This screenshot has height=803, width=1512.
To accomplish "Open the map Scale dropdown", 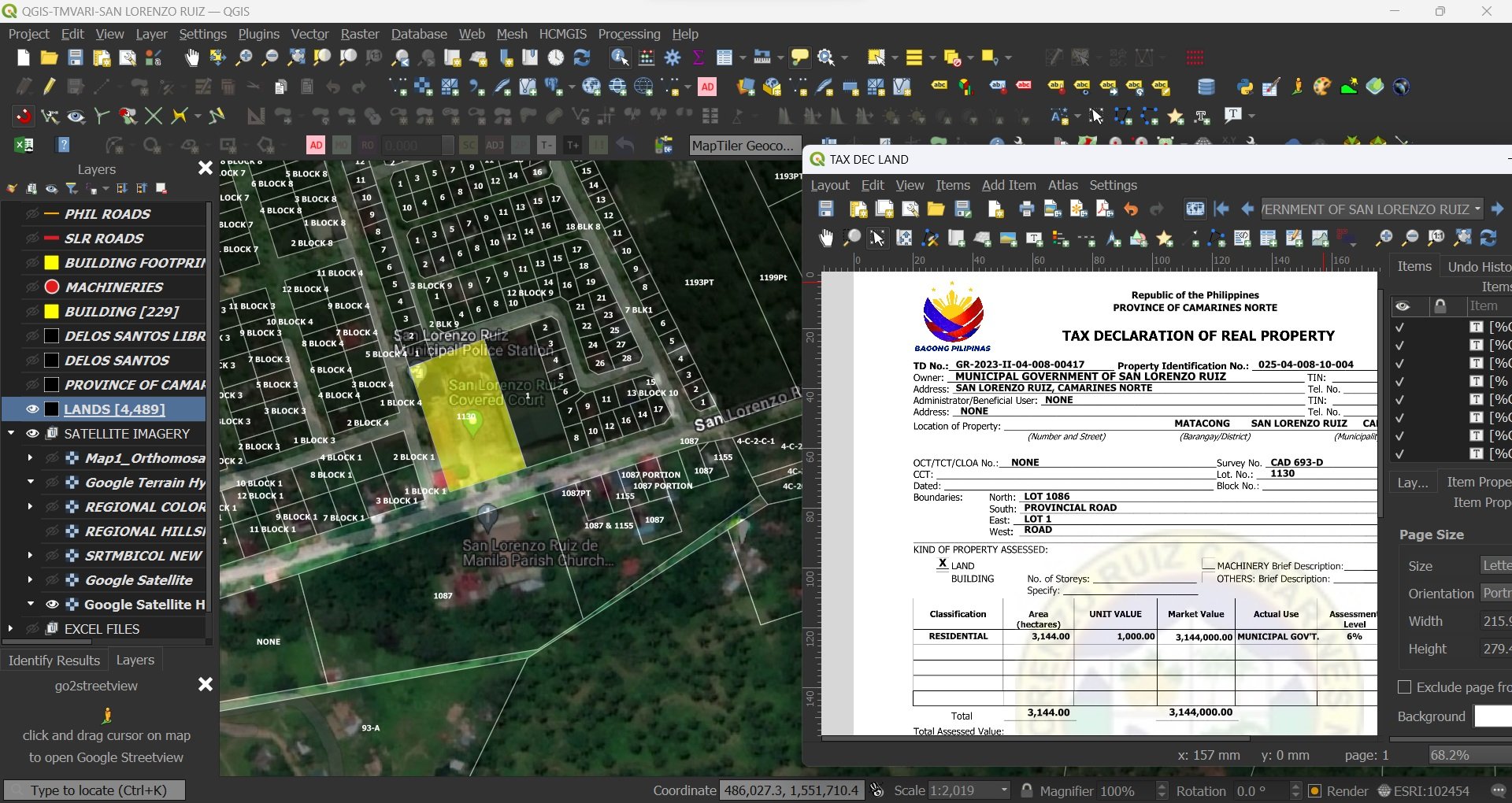I will tap(1004, 790).
